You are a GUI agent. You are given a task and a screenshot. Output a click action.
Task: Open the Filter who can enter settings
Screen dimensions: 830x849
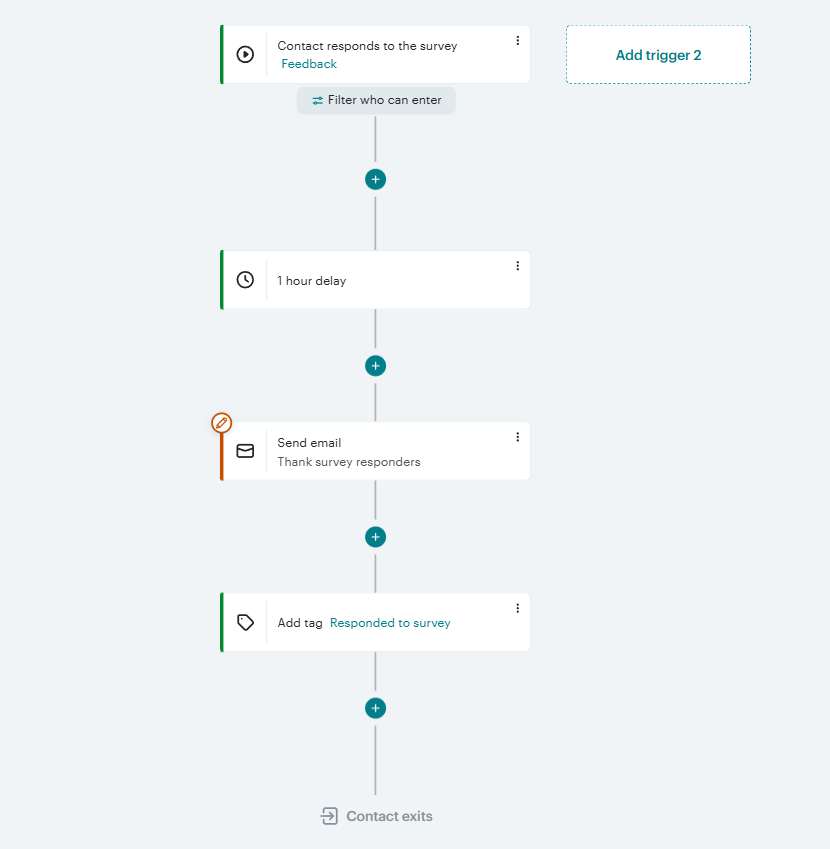(375, 100)
